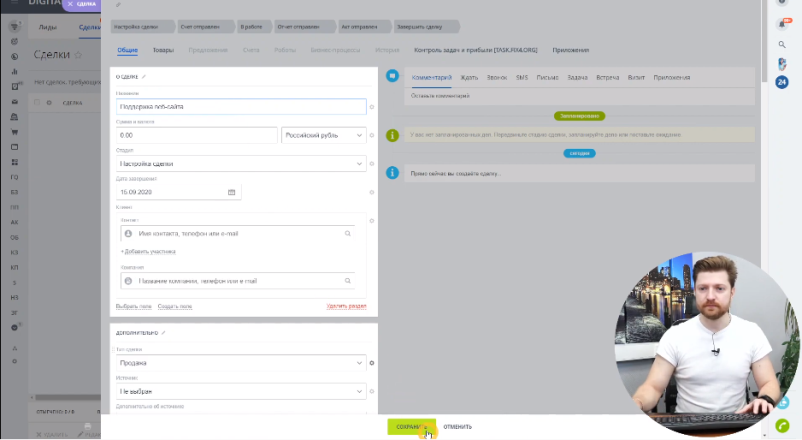Screen dimensions: 802x440
Task: Switch to the Общие tab
Action: (127, 50)
